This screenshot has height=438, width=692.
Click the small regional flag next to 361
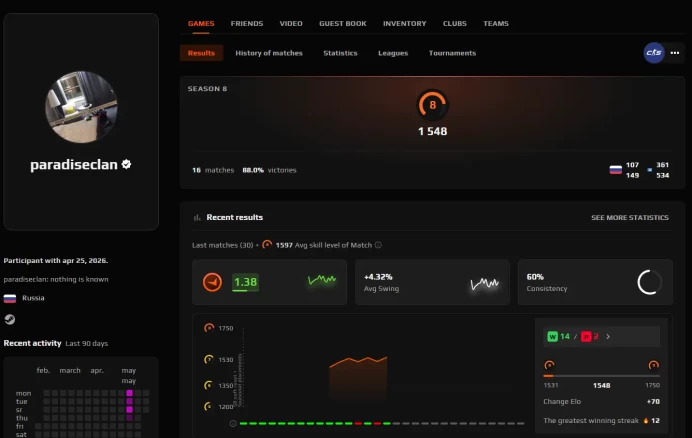[650, 170]
